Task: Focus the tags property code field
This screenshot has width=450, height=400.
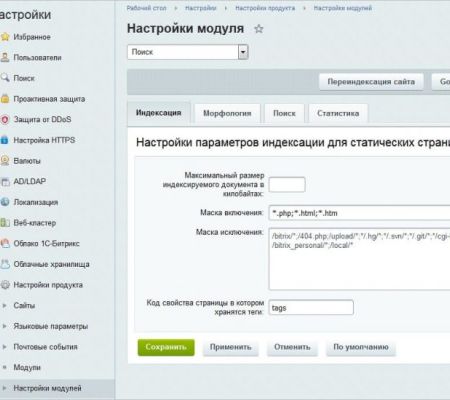Action: pos(311,308)
